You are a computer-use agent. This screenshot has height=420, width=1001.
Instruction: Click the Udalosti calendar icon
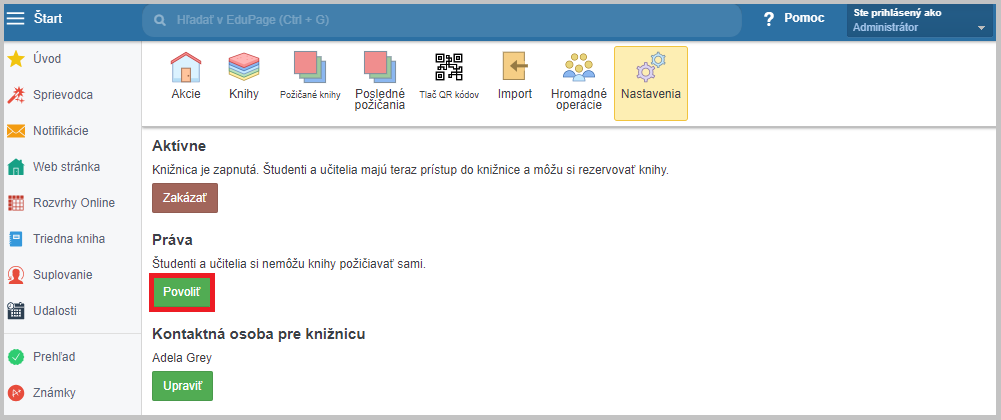[15, 311]
